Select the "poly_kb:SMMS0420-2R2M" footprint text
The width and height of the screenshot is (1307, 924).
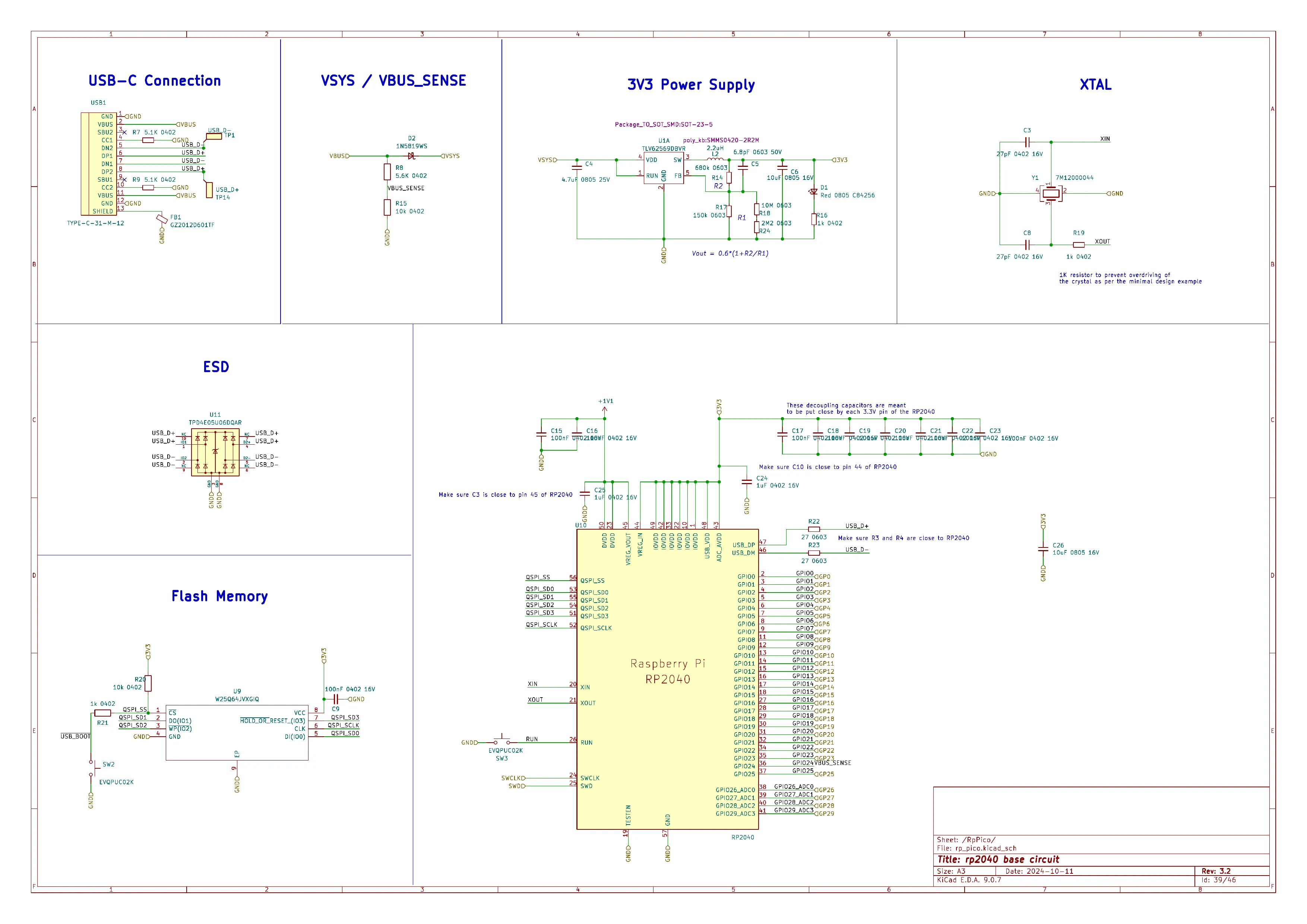tap(721, 140)
